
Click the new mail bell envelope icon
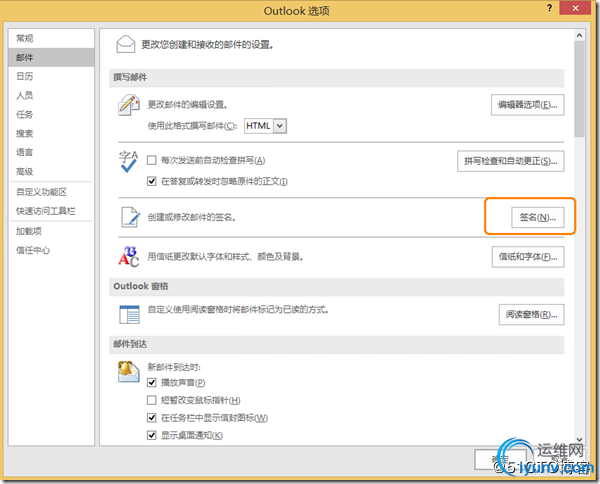[x=129, y=372]
